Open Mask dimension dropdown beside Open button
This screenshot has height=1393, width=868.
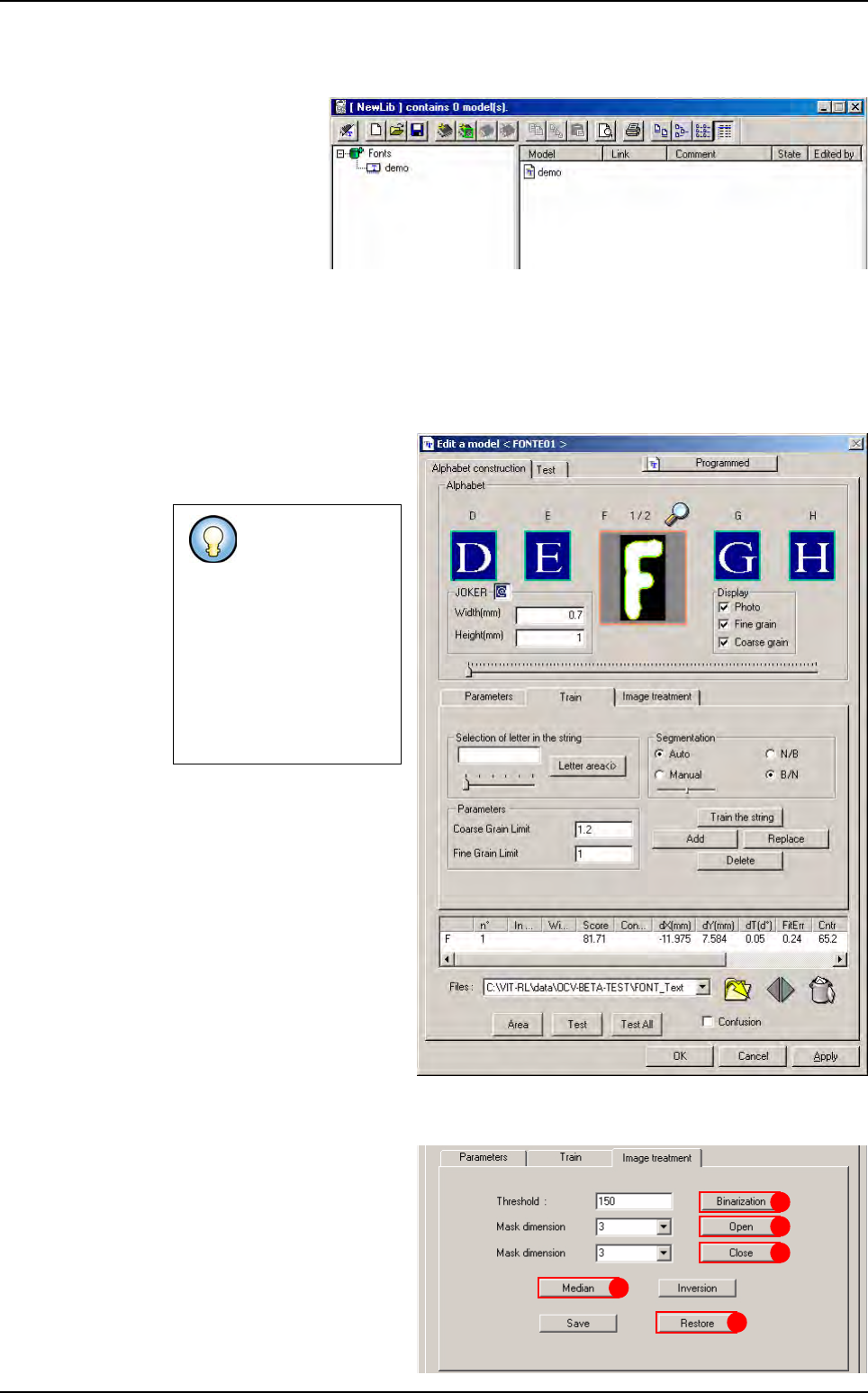click(664, 1226)
